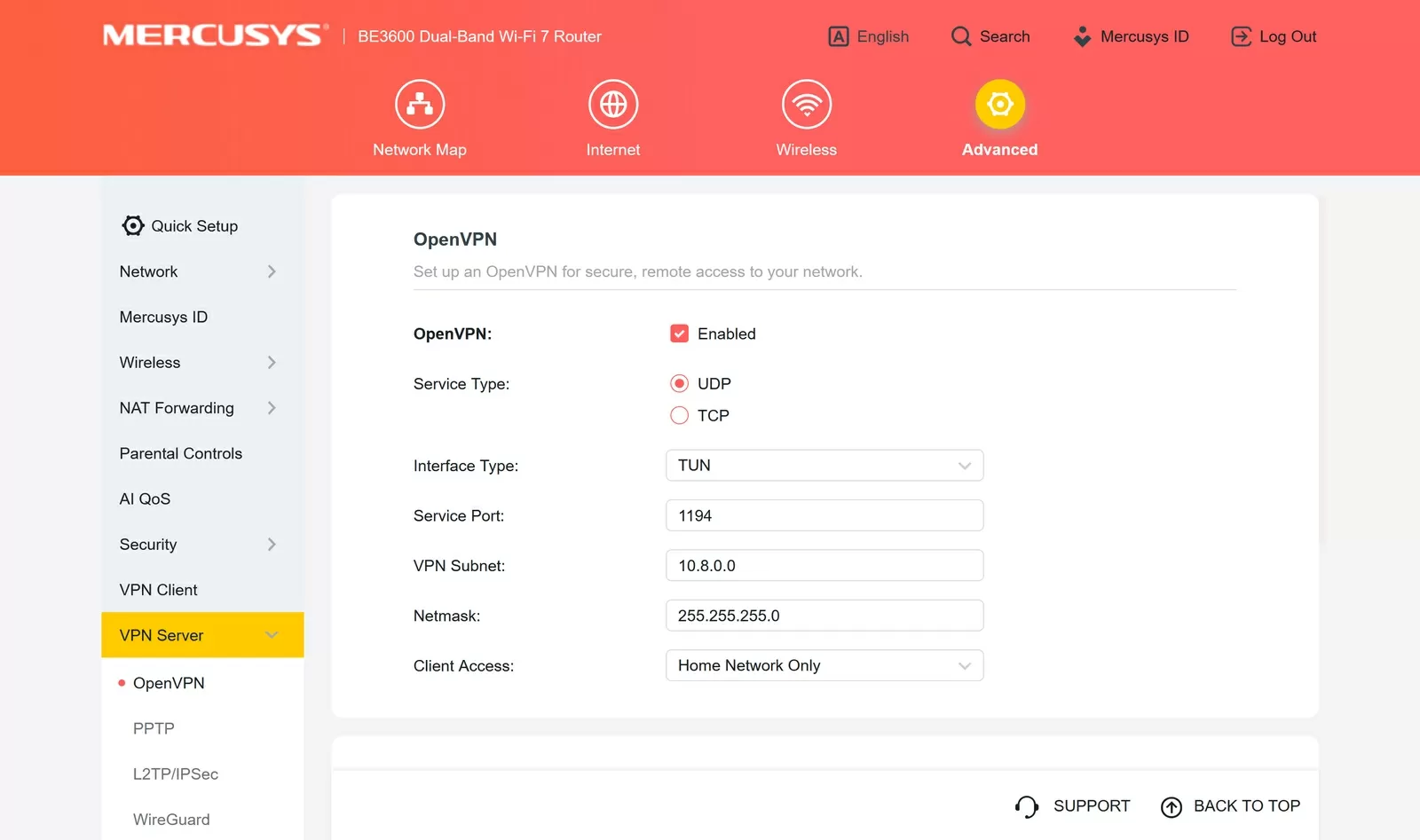Open VPN Client in the sidebar
Screen dimensions: 1420x840
(202, 590)
